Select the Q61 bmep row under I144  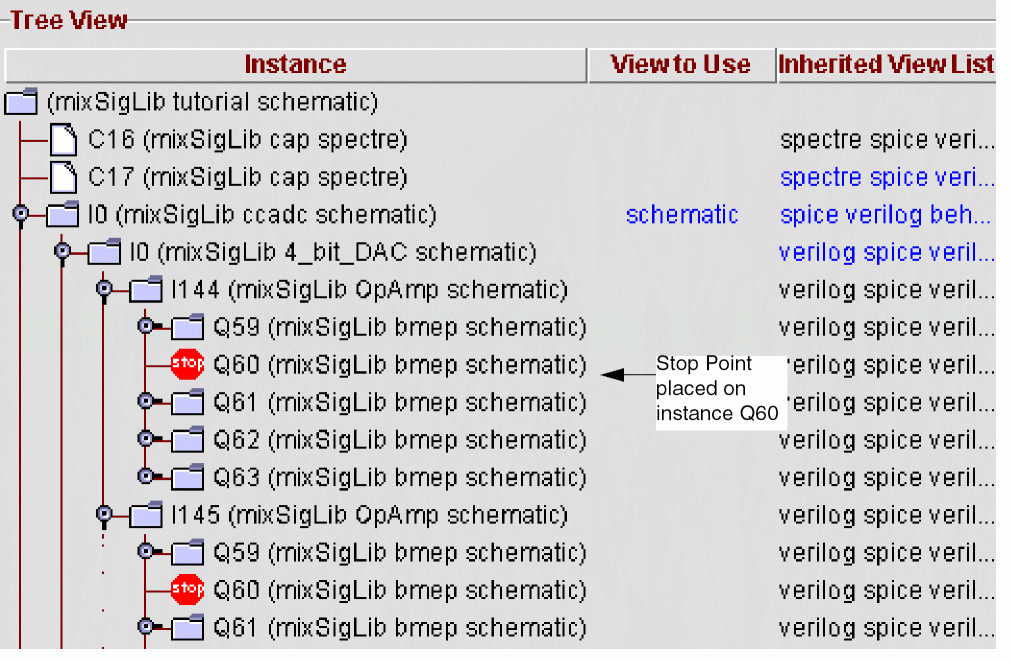[x=400, y=403]
